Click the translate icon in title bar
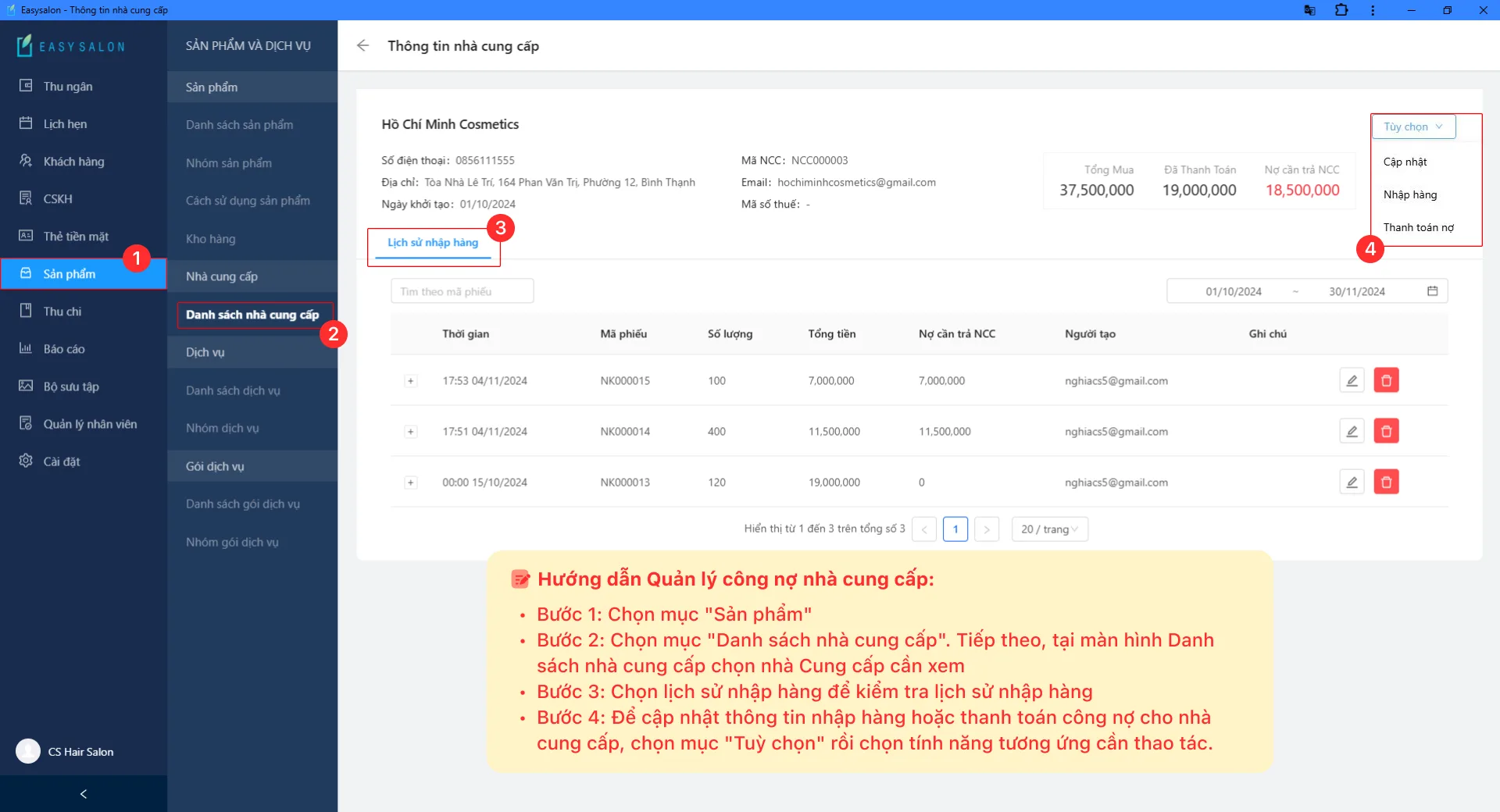The height and width of the screenshot is (812, 1500). [1309, 10]
